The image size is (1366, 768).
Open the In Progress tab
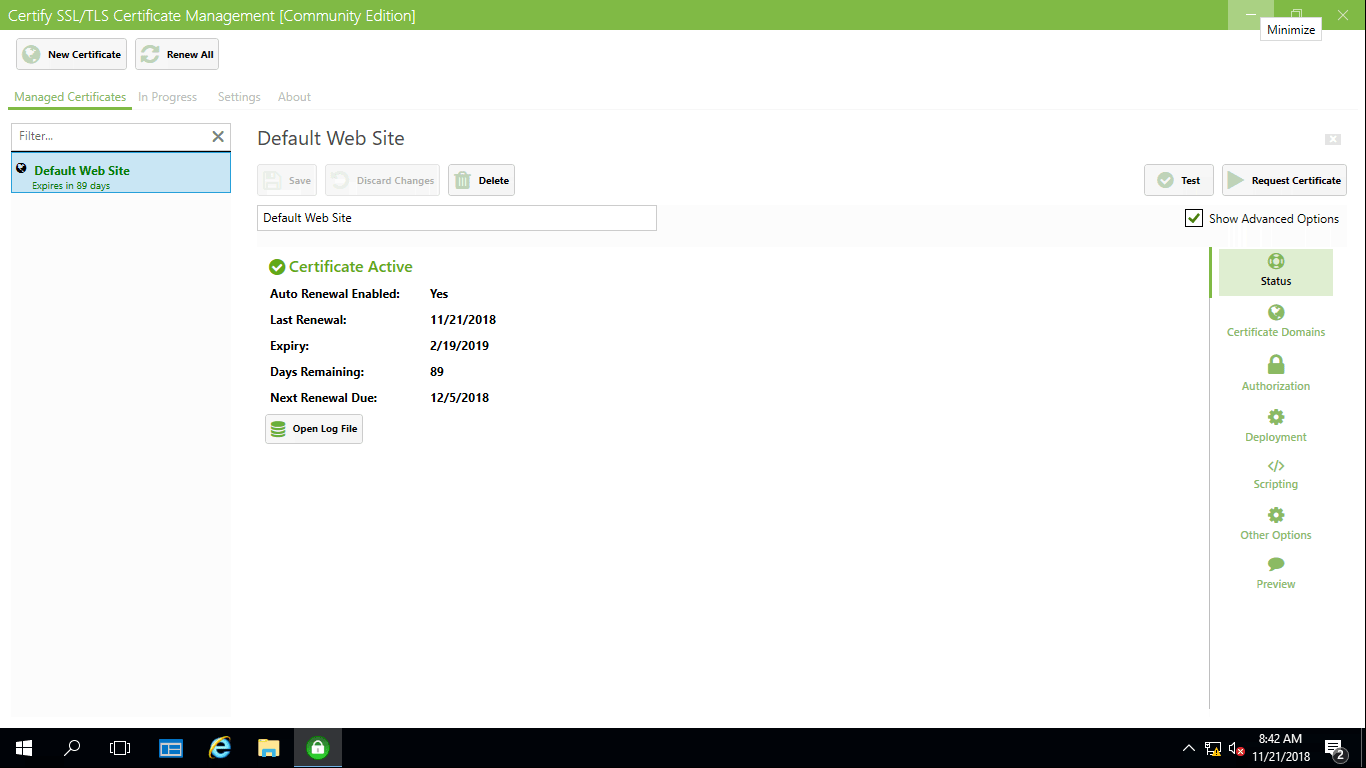coord(167,97)
